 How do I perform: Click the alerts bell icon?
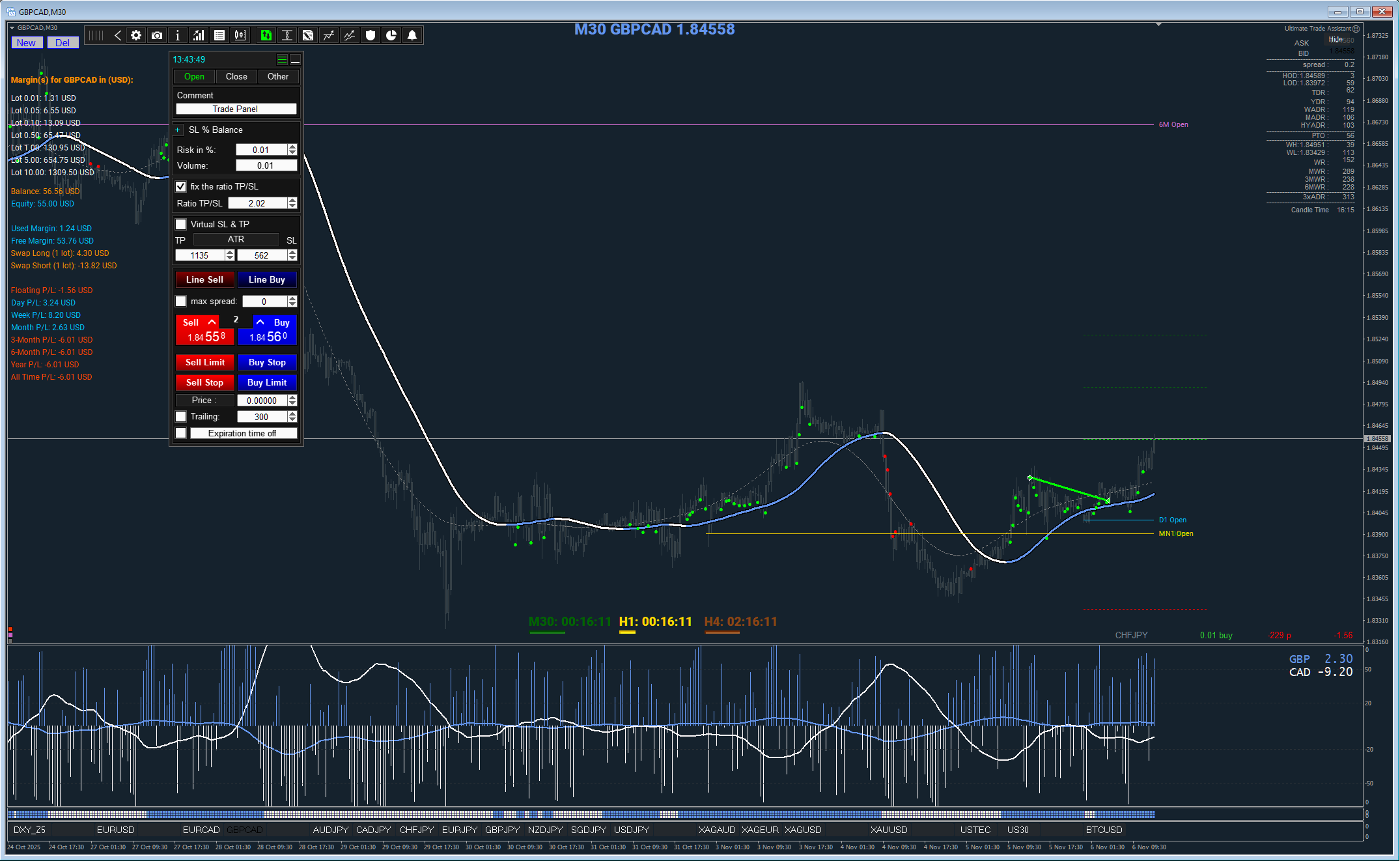pos(412,36)
